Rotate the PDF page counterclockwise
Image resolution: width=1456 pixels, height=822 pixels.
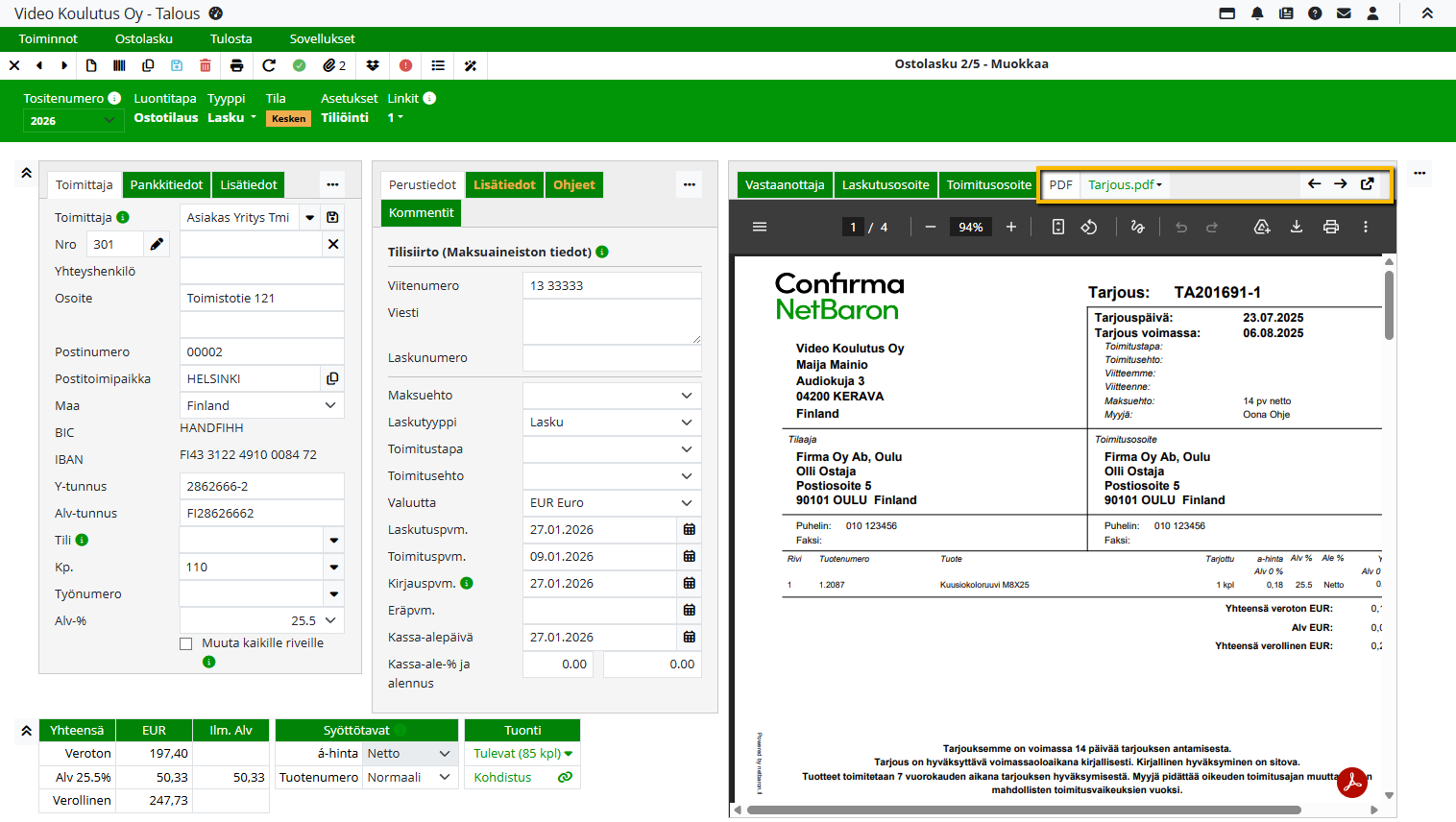[x=1088, y=228]
